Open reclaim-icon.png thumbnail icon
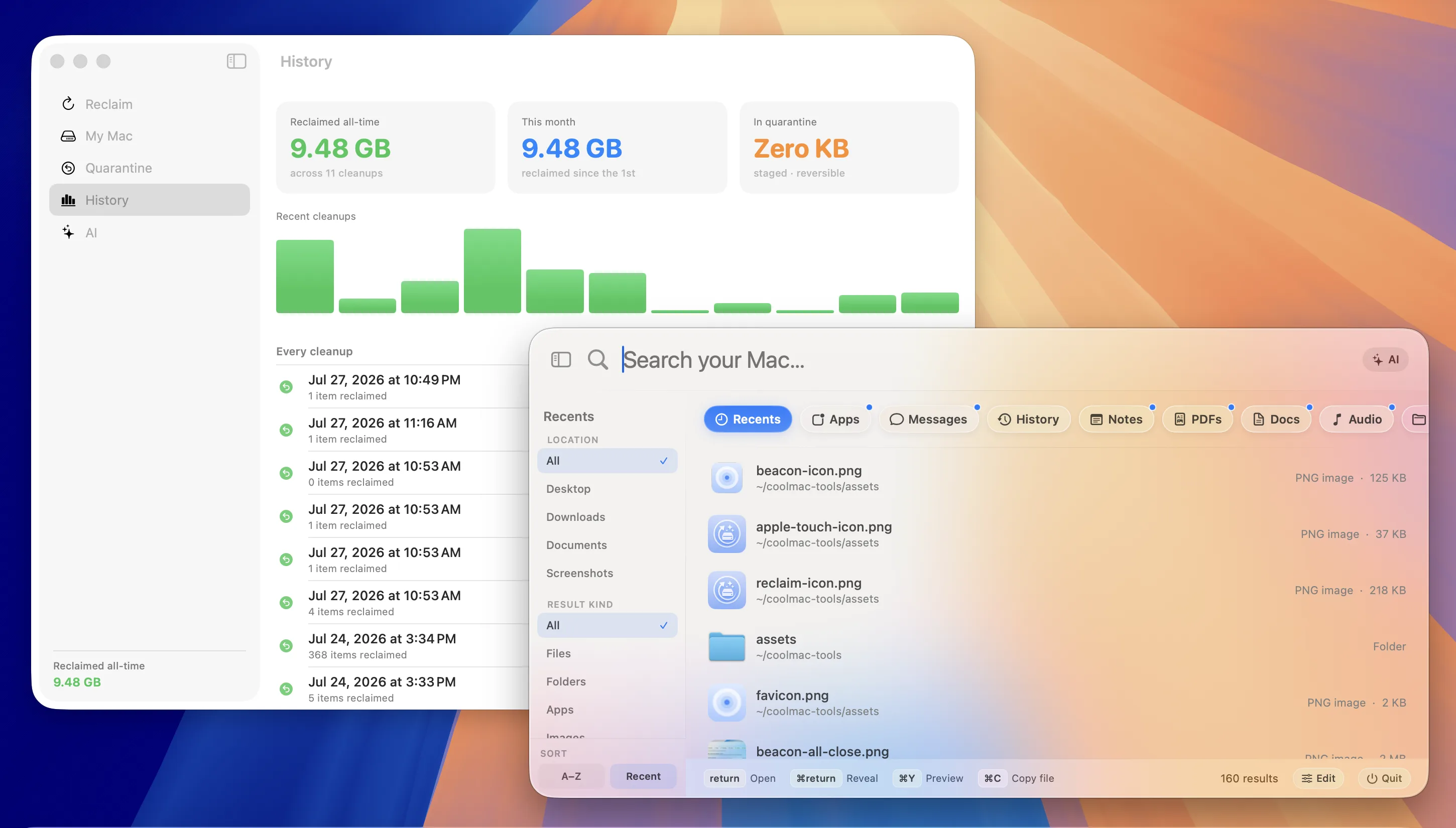Screen dimensions: 1456x828 click(x=726, y=590)
